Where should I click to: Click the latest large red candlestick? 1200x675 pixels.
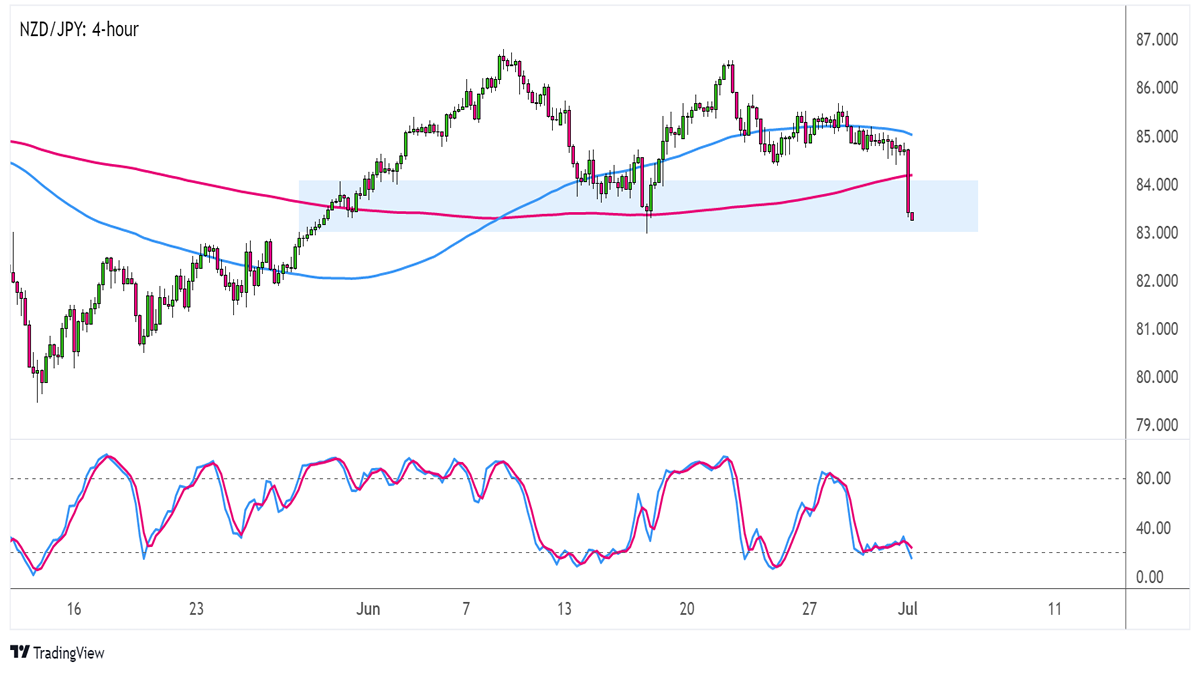click(x=907, y=180)
